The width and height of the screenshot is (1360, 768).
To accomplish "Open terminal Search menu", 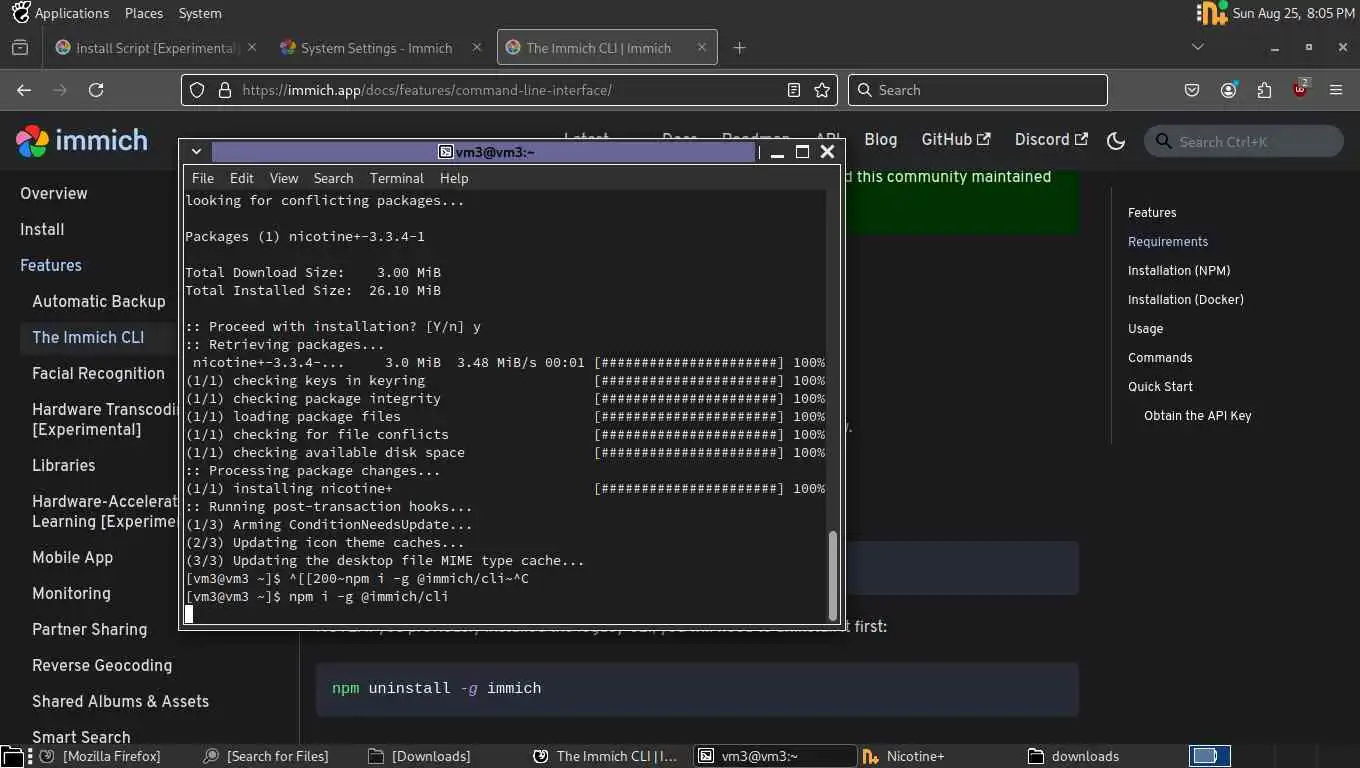I will (333, 178).
